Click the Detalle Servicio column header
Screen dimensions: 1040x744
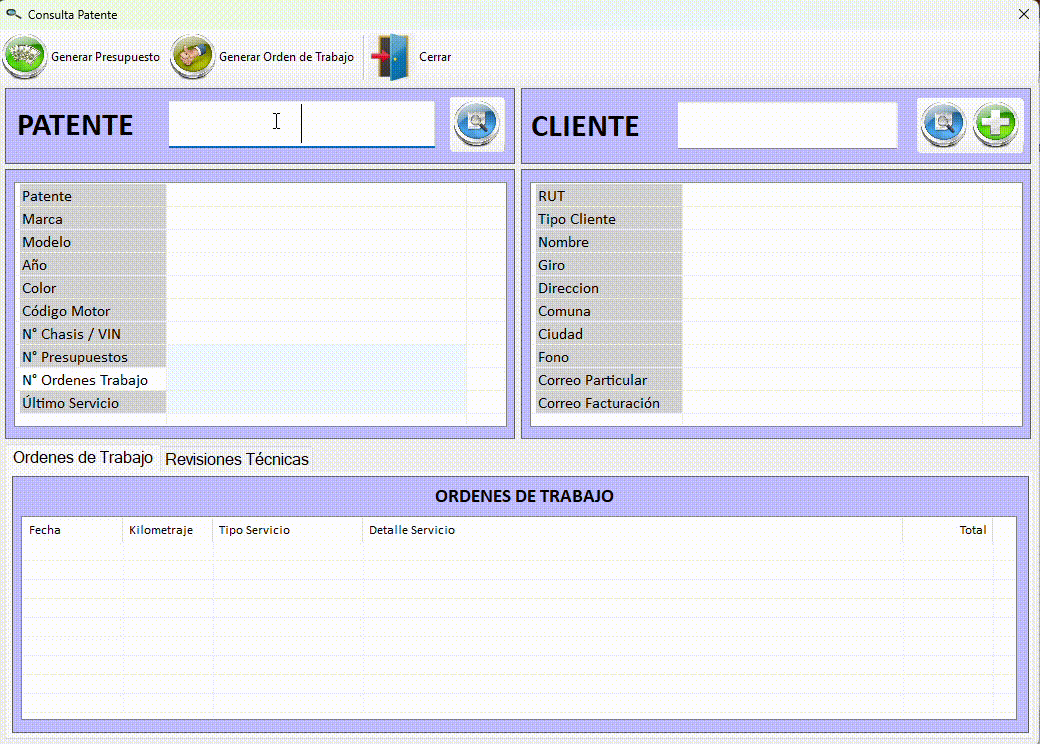[412, 530]
